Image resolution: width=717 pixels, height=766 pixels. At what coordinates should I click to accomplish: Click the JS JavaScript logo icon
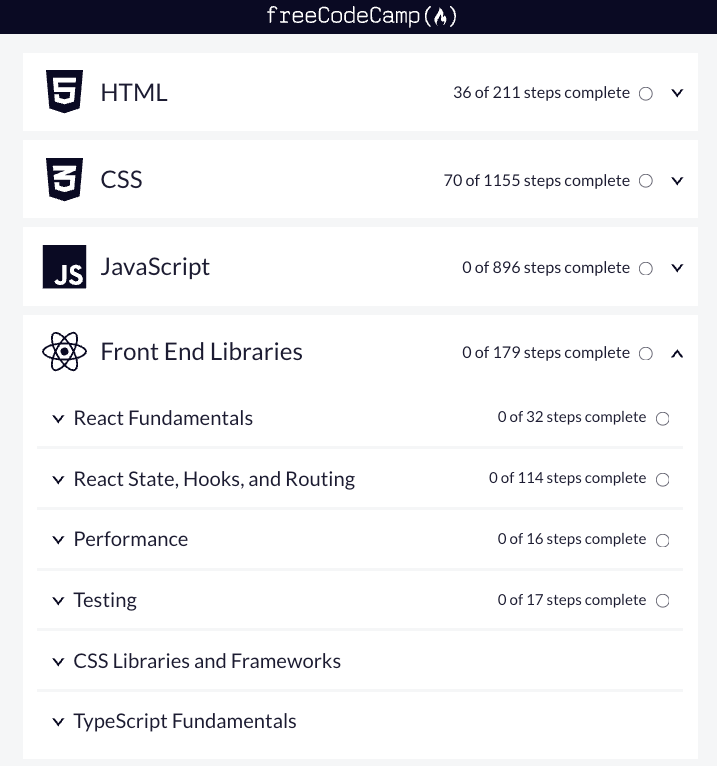(x=64, y=267)
